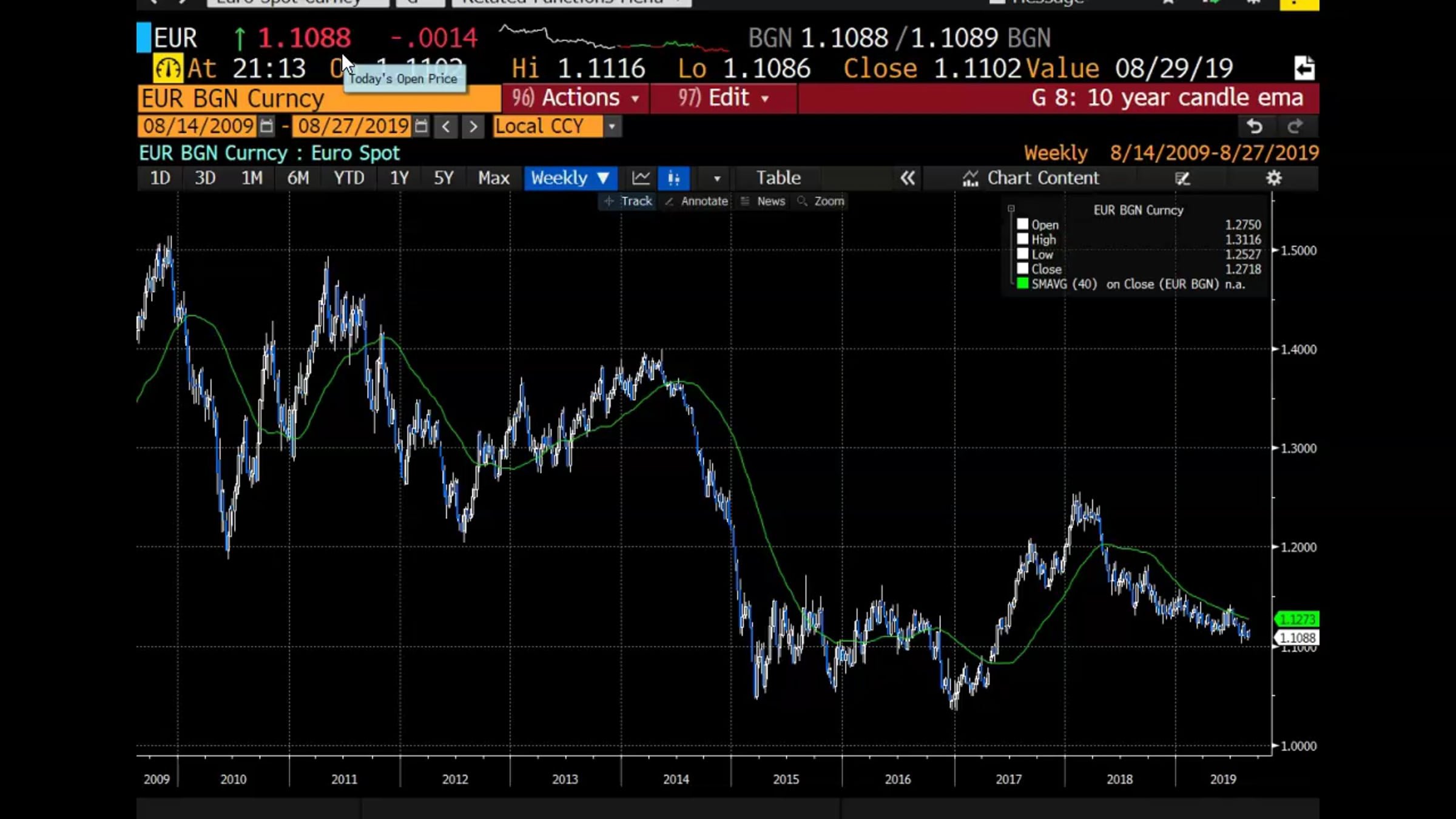The height and width of the screenshot is (819, 1456).
Task: Click the redo arrow icon
Action: coord(1295,126)
